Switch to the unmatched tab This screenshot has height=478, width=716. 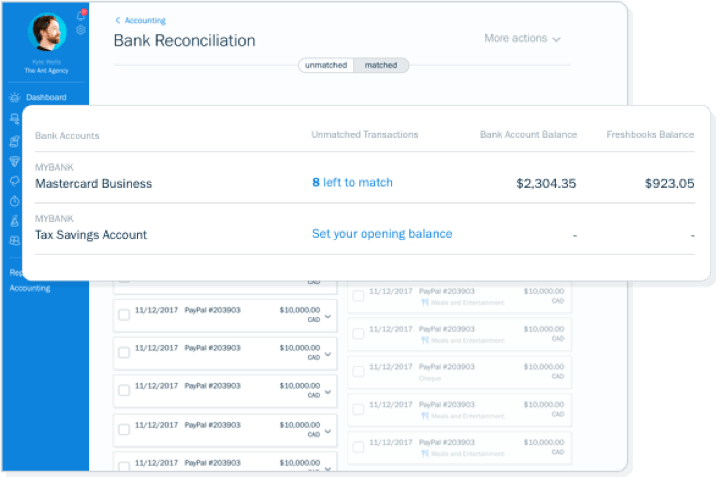point(326,66)
